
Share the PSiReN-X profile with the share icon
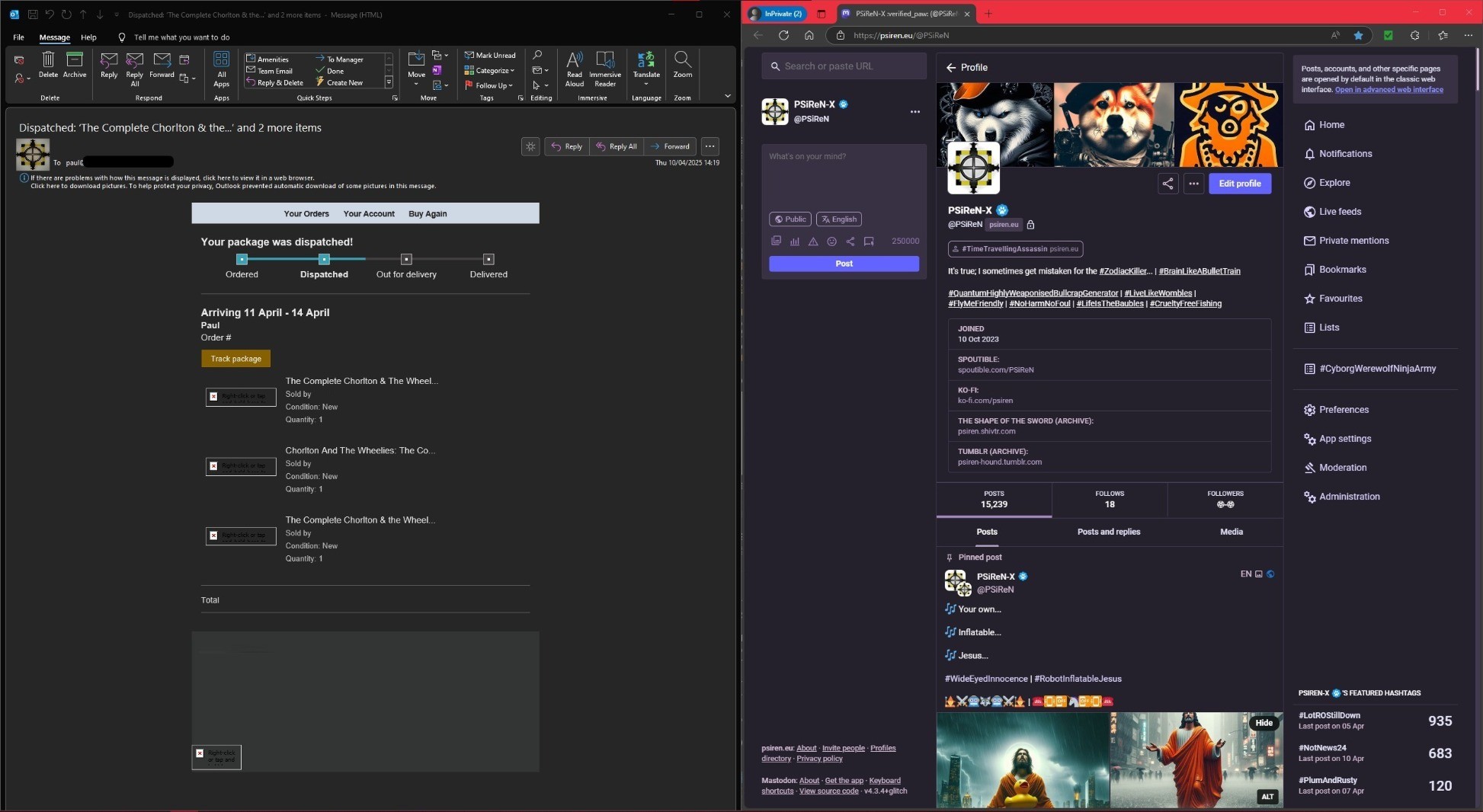click(x=1168, y=184)
